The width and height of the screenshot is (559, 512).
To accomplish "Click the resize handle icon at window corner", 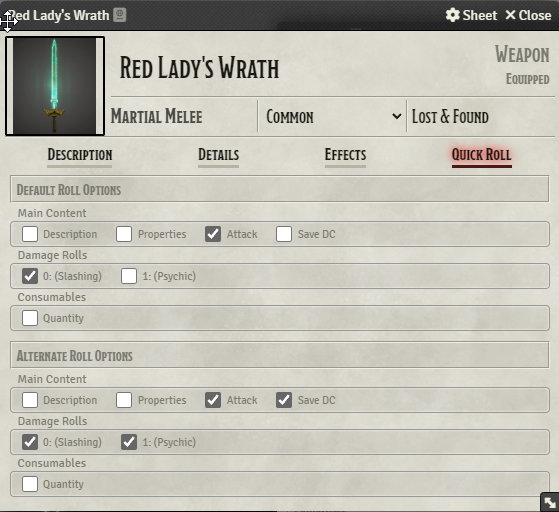I will coord(550,502).
